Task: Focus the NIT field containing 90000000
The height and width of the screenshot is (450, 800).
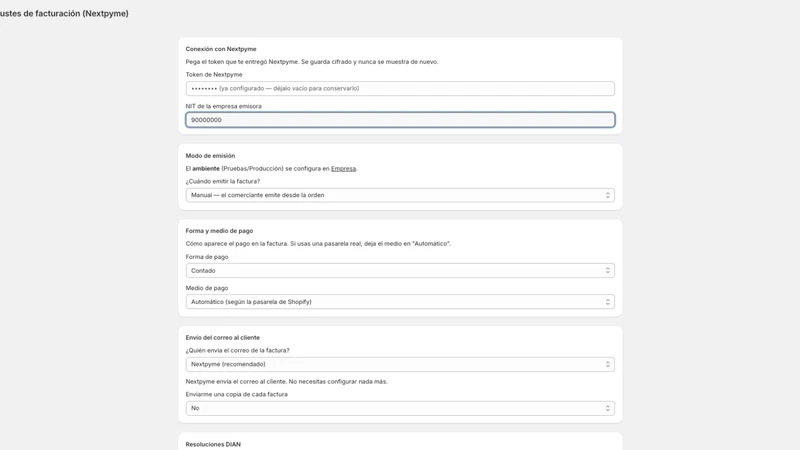Action: 400,120
